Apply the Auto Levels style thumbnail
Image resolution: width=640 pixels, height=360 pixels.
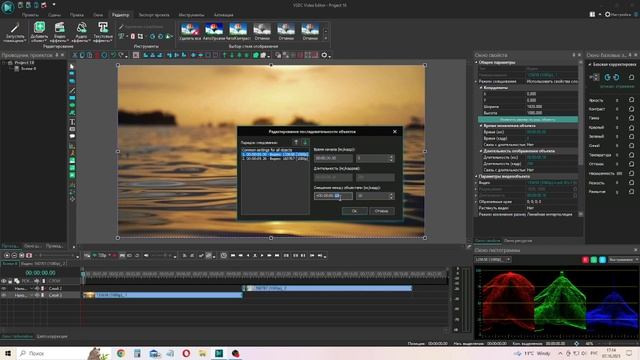(x=214, y=32)
